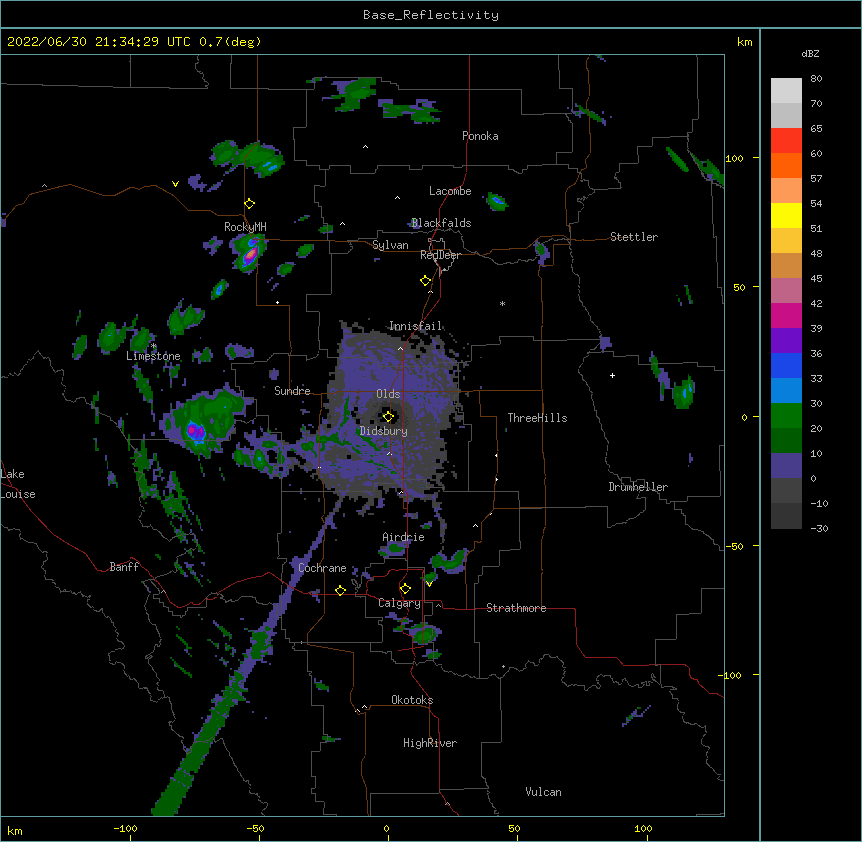Click the storm cell just south of Calgary
The image size is (862, 842).
tap(424, 634)
